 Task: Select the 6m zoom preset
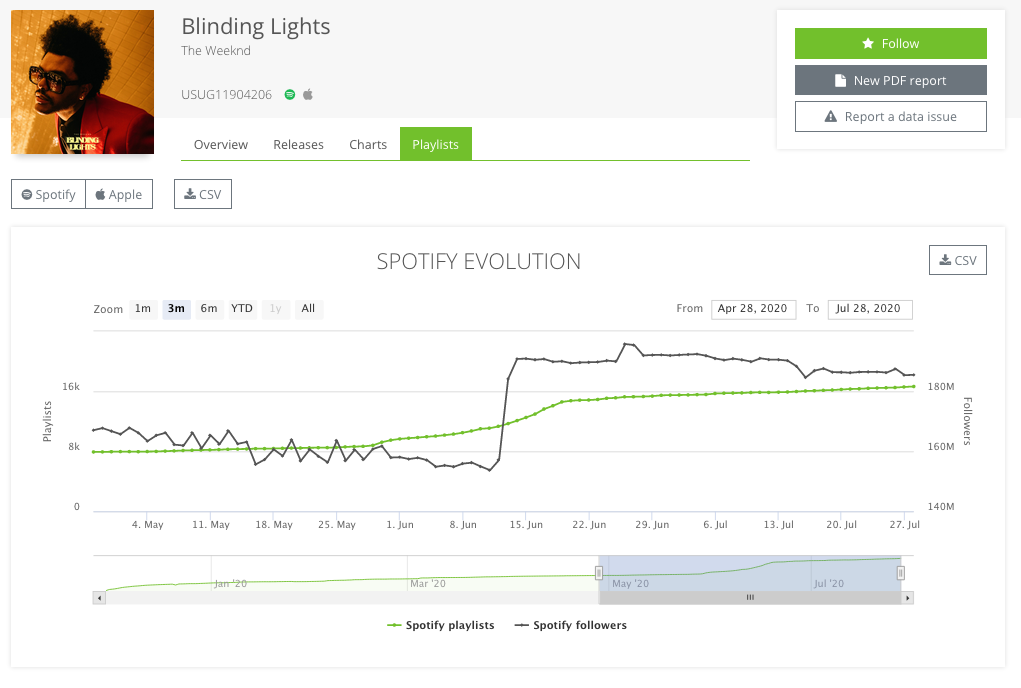(208, 309)
